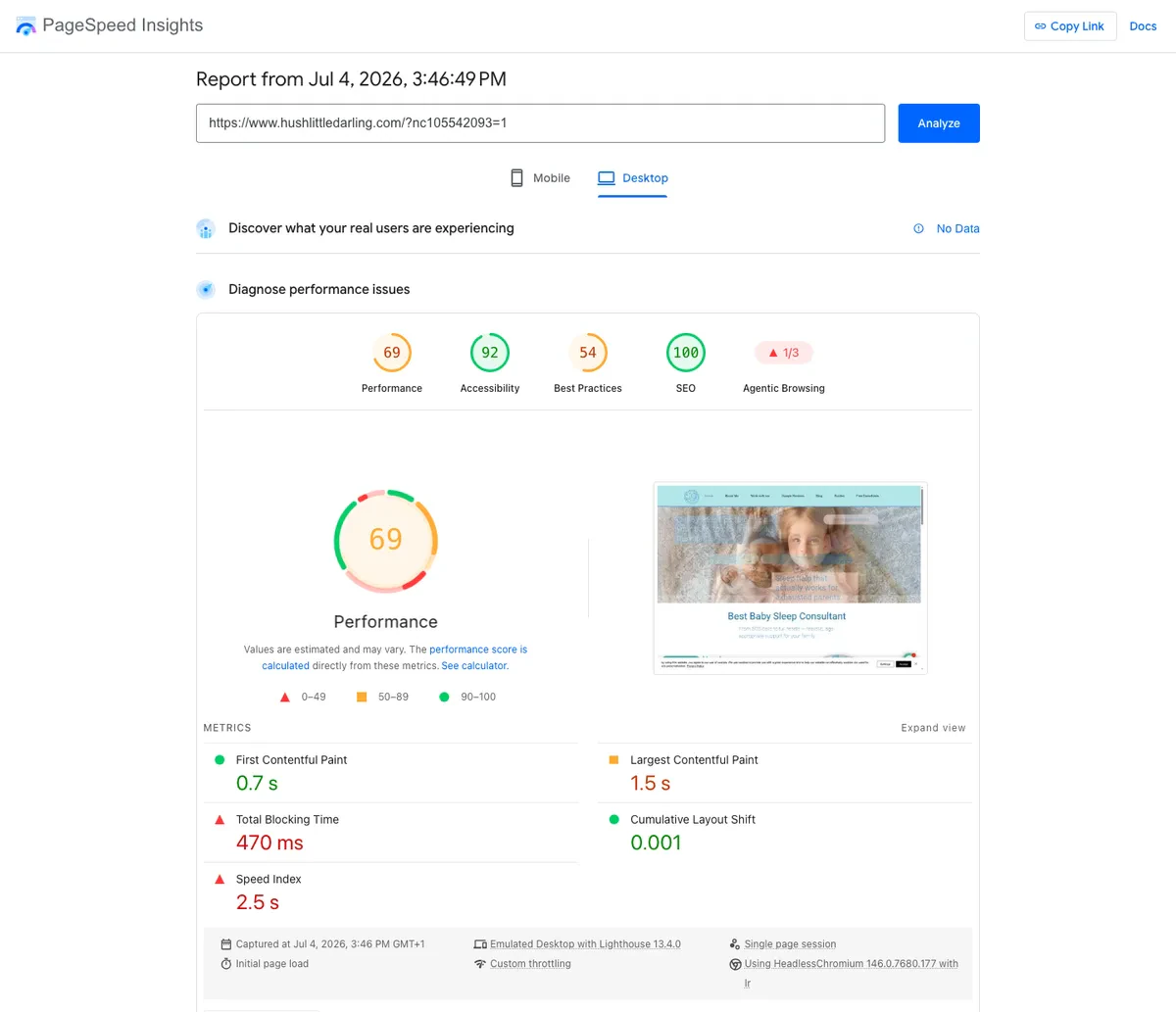The width and height of the screenshot is (1176, 1012).
Task: Open the Single page session link
Action: click(x=790, y=944)
